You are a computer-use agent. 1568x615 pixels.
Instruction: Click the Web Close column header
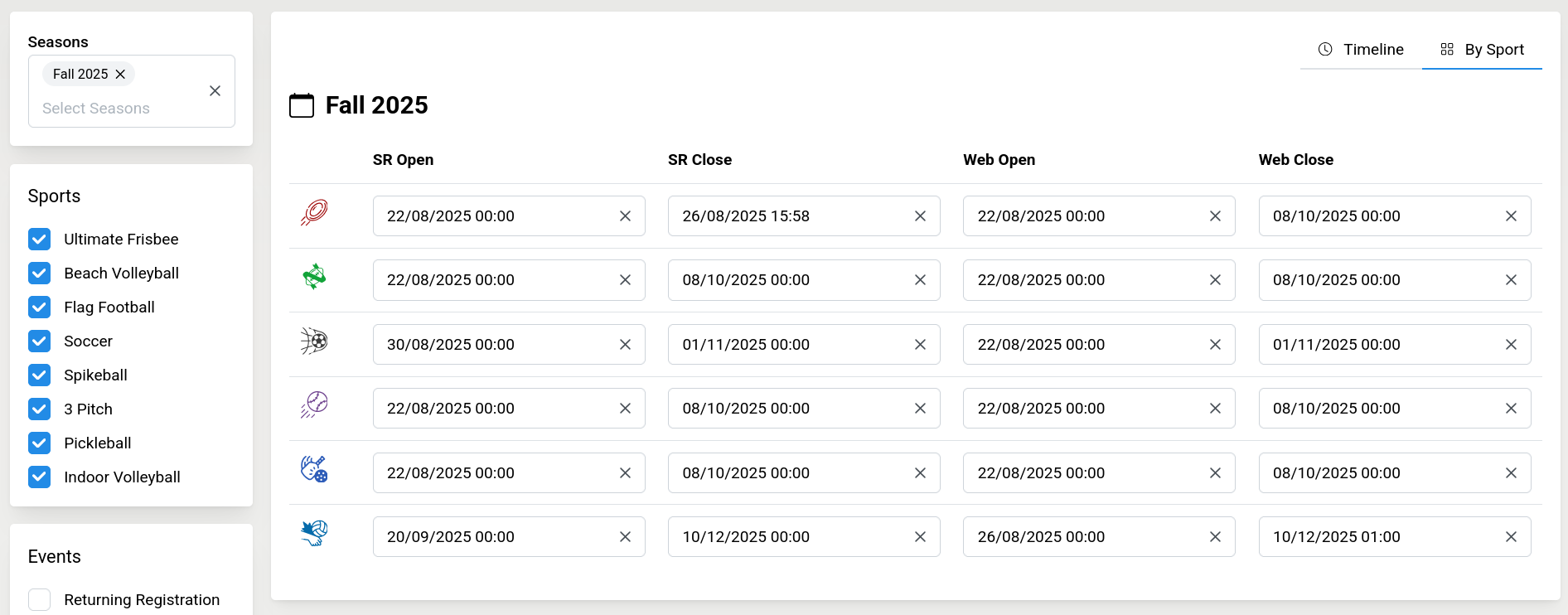click(x=1295, y=160)
